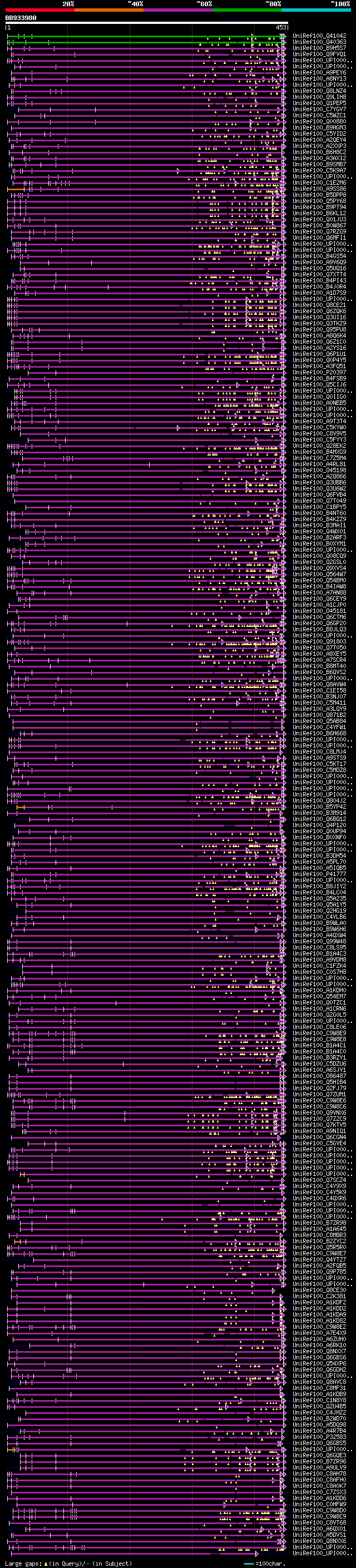Select the UniRef100_P32583 label

point(319,1437)
